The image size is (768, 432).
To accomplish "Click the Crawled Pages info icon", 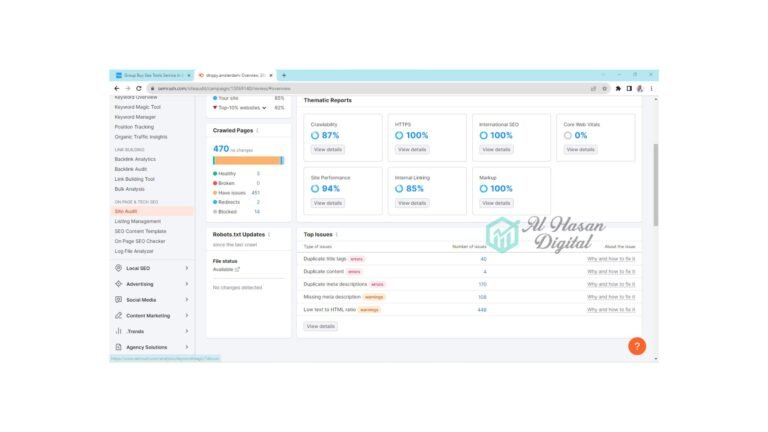I will pyautogui.click(x=257, y=130).
